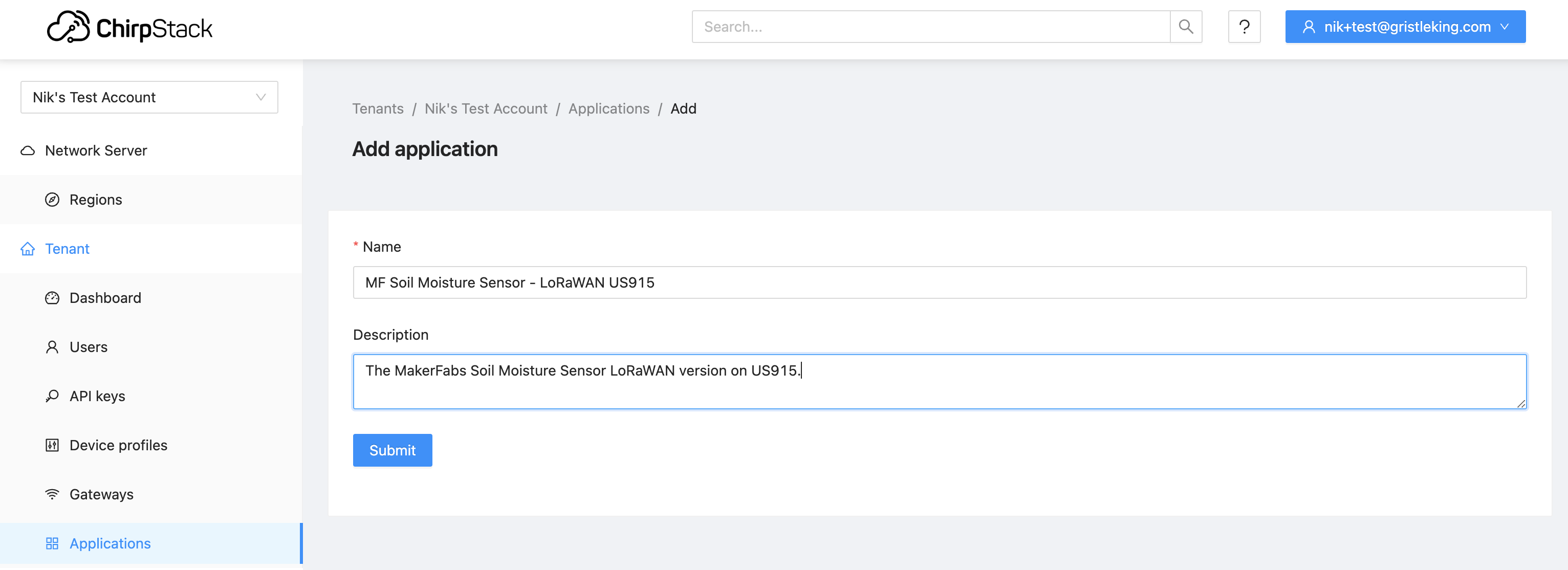Click the search magnifier icon button

click(x=1185, y=27)
